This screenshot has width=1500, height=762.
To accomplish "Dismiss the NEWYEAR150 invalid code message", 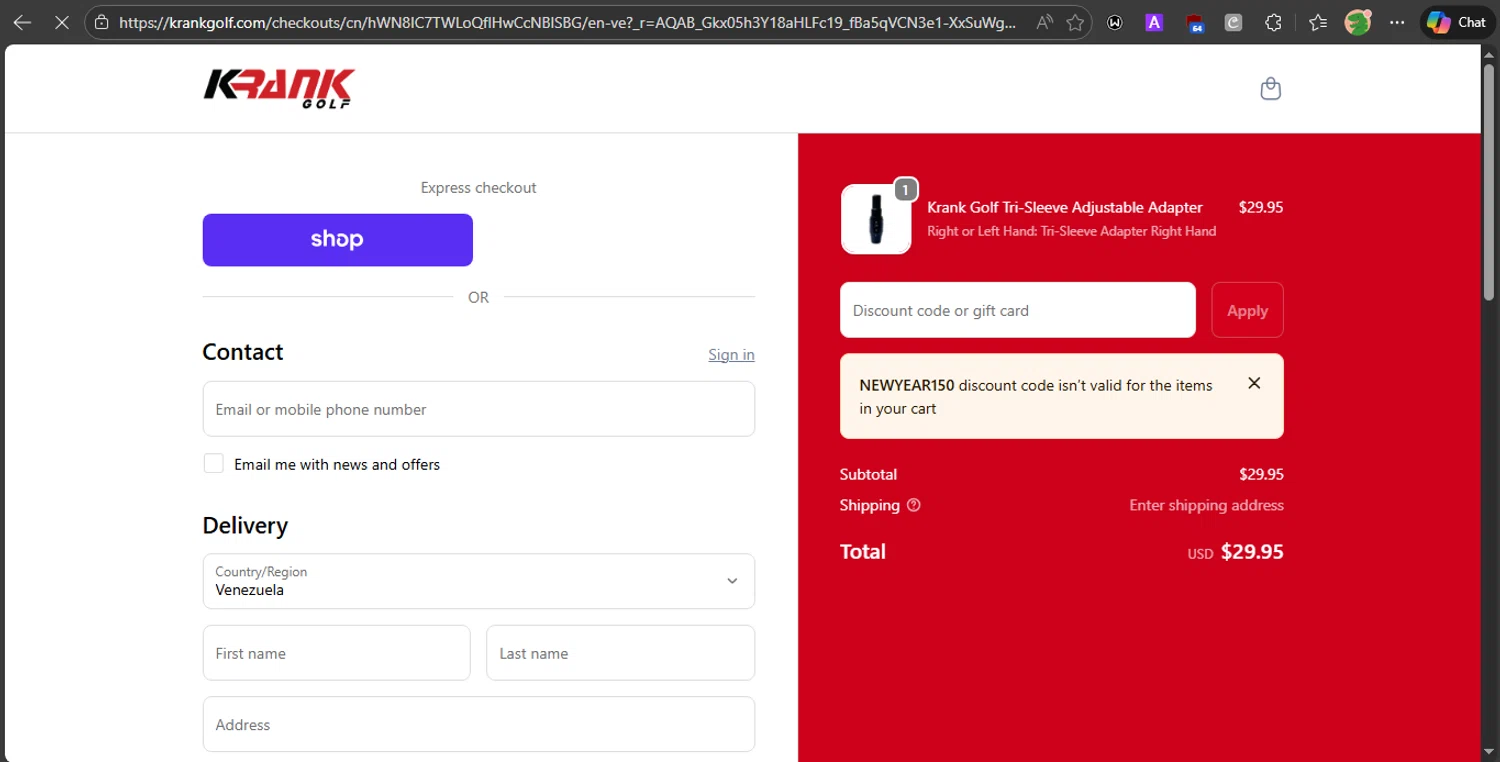I will coord(1254,383).
